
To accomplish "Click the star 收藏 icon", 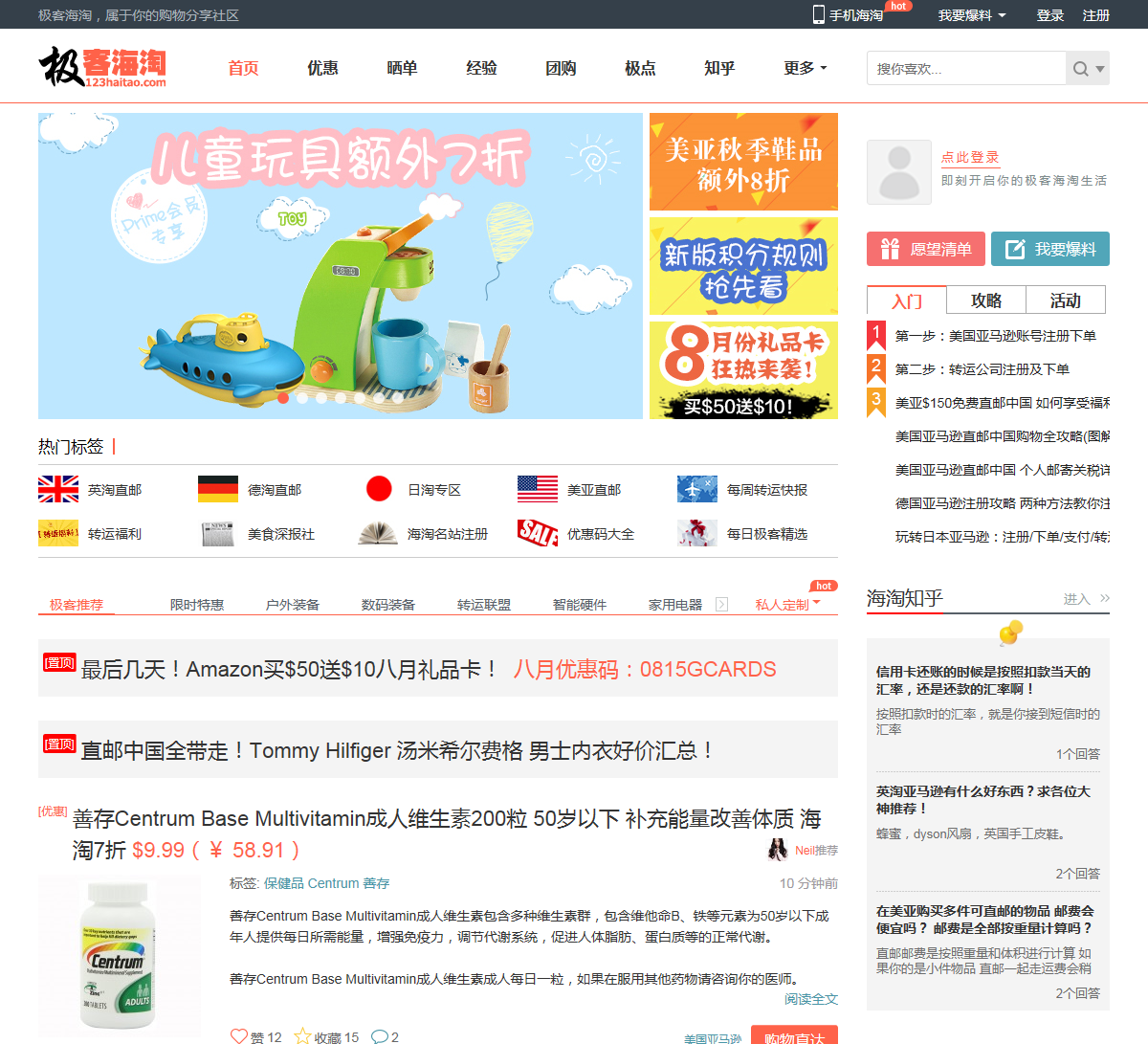I will [x=302, y=1036].
